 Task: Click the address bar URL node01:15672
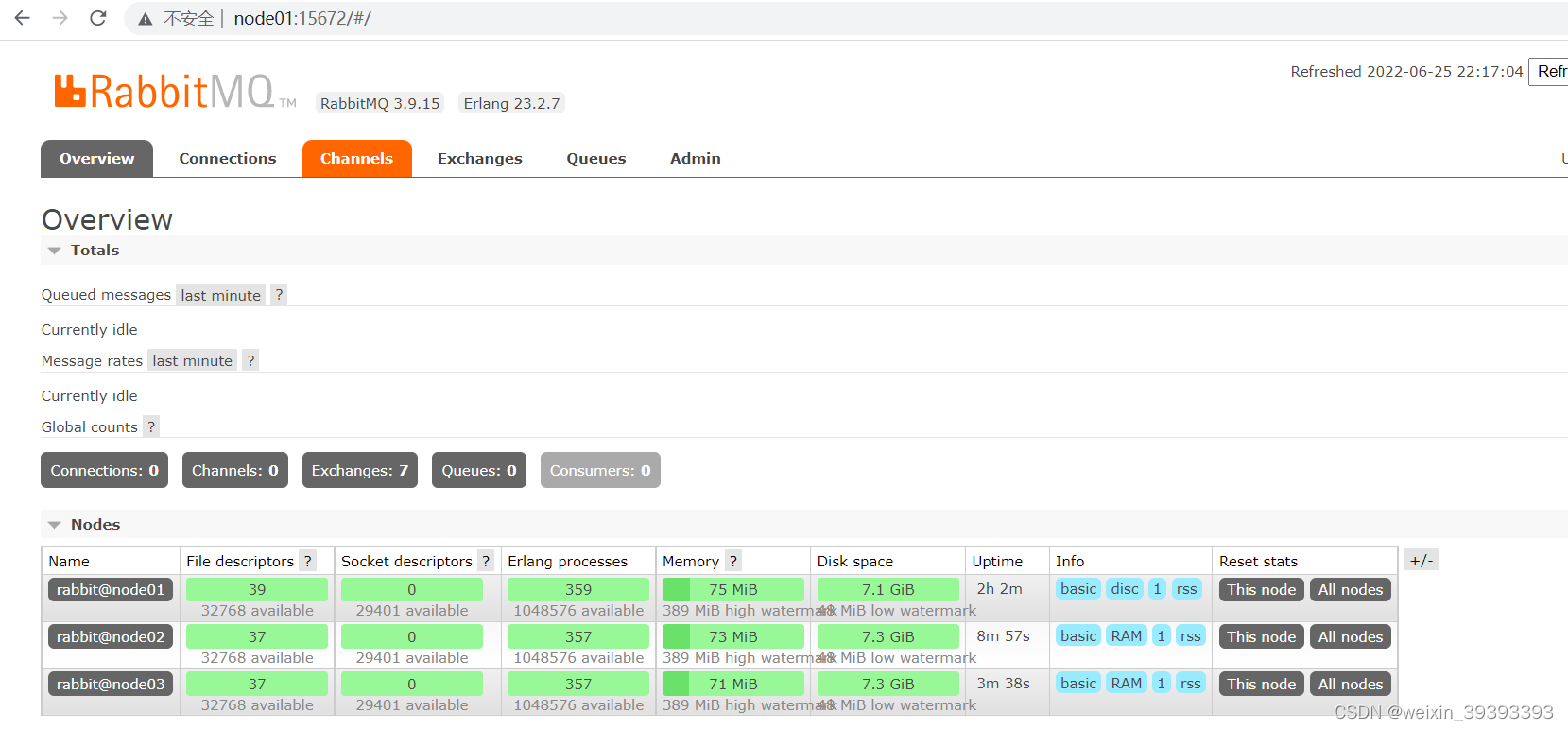pos(302,19)
